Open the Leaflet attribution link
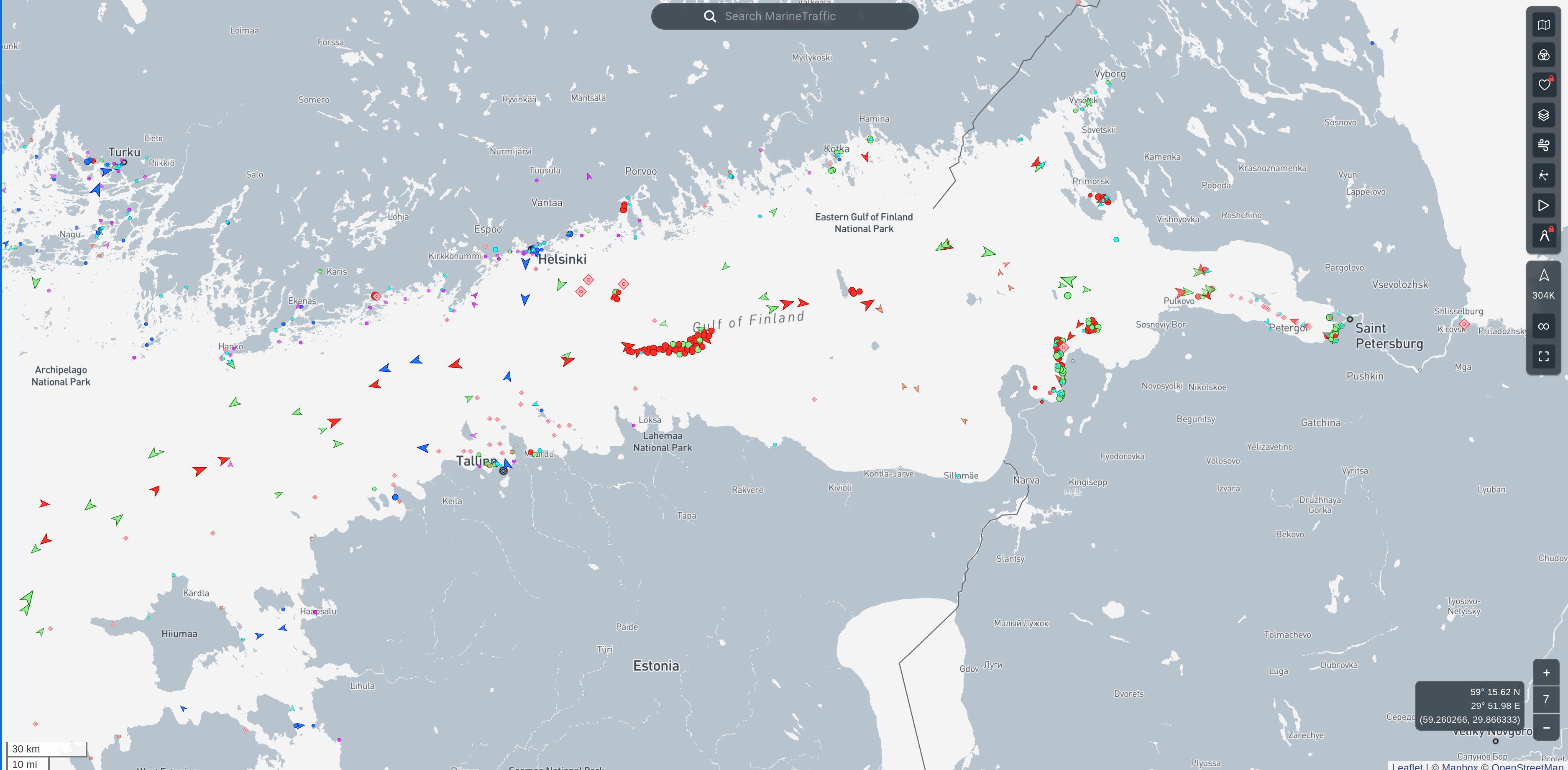Screen dimensions: 1568x770 [x=1407, y=766]
